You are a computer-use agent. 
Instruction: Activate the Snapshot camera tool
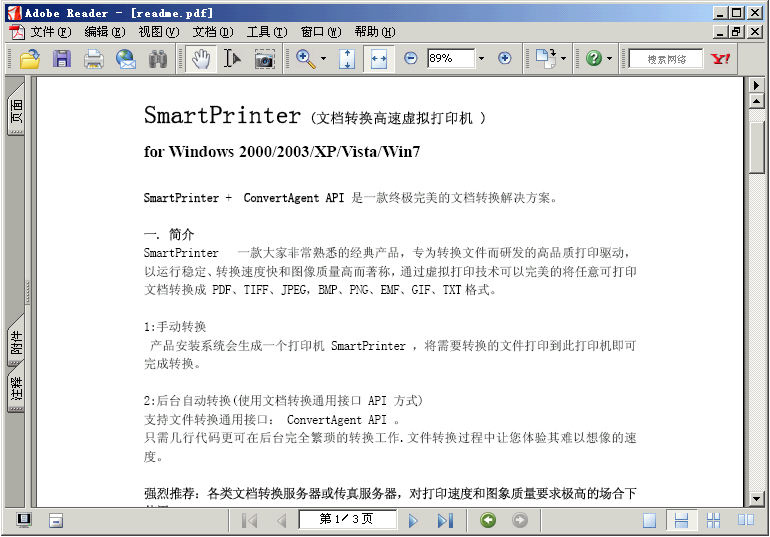[264, 59]
